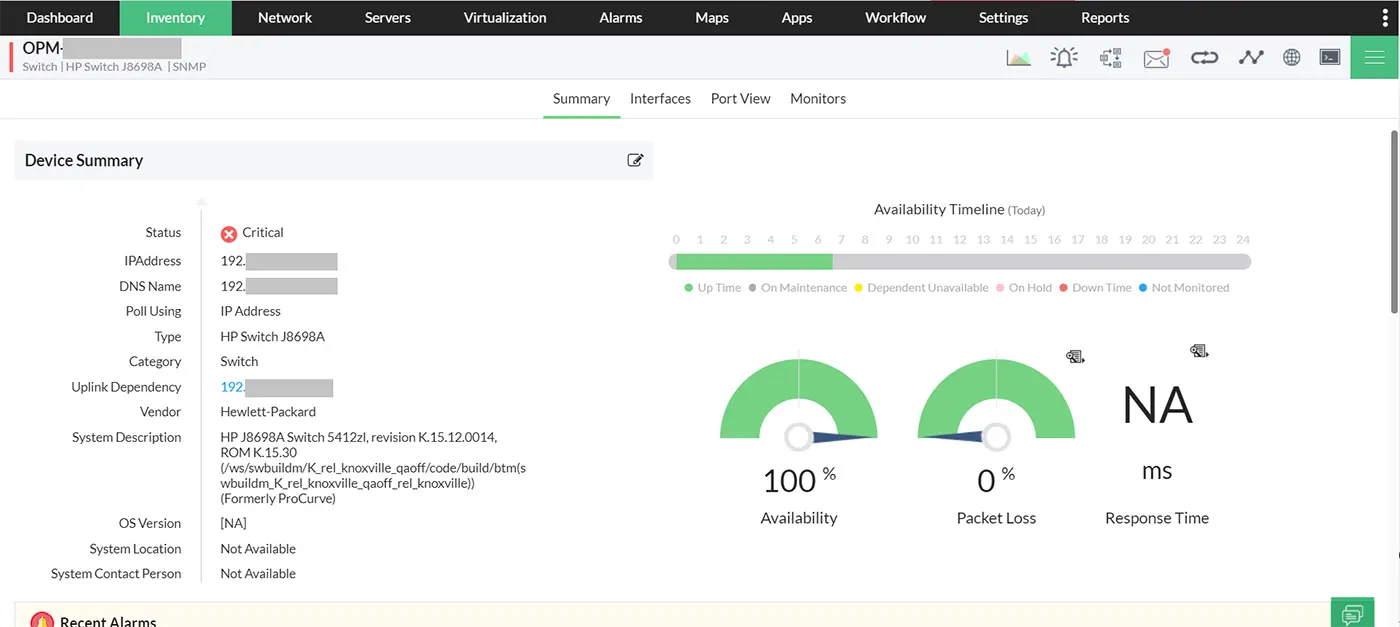Click the gauge icon above Packet Loss dial
Screen dimensions: 1400x627
[x=1074, y=356]
